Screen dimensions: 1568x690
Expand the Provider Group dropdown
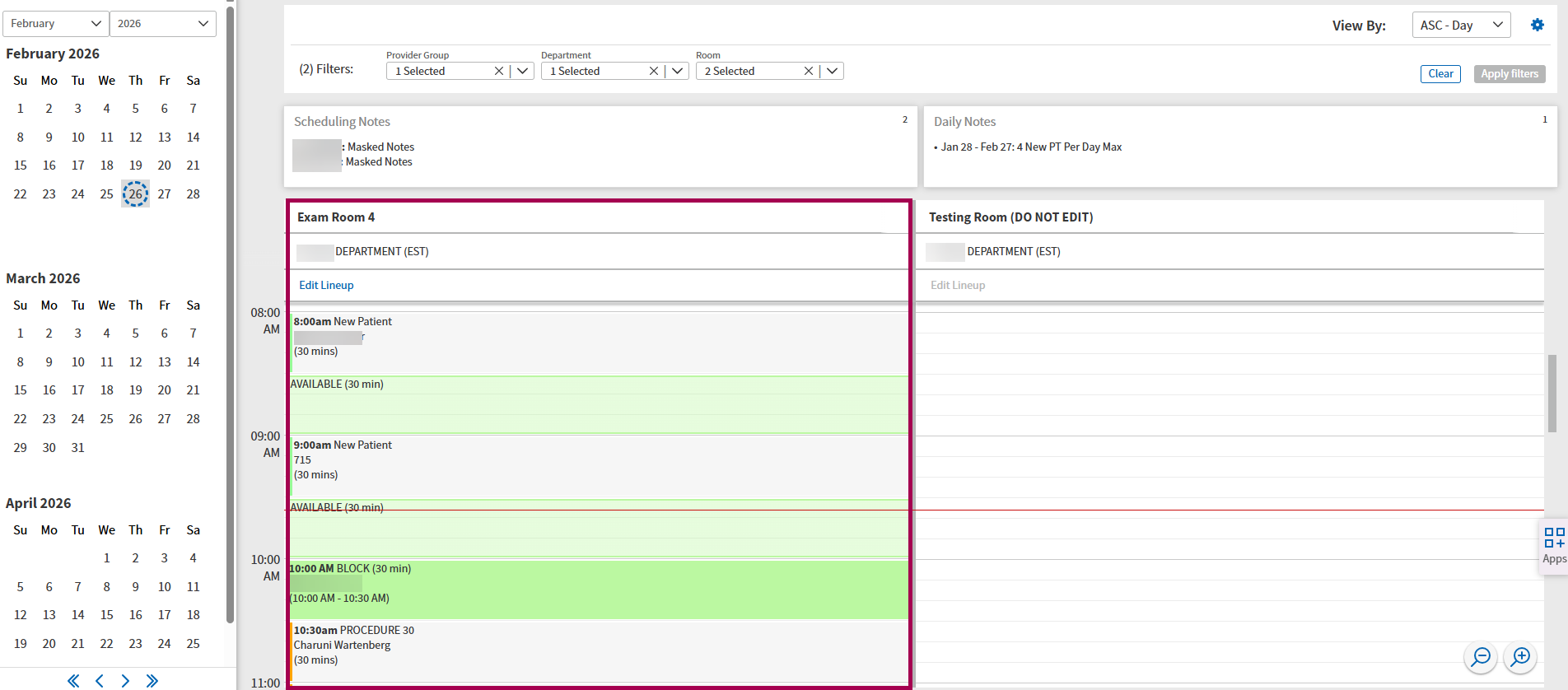pos(522,71)
